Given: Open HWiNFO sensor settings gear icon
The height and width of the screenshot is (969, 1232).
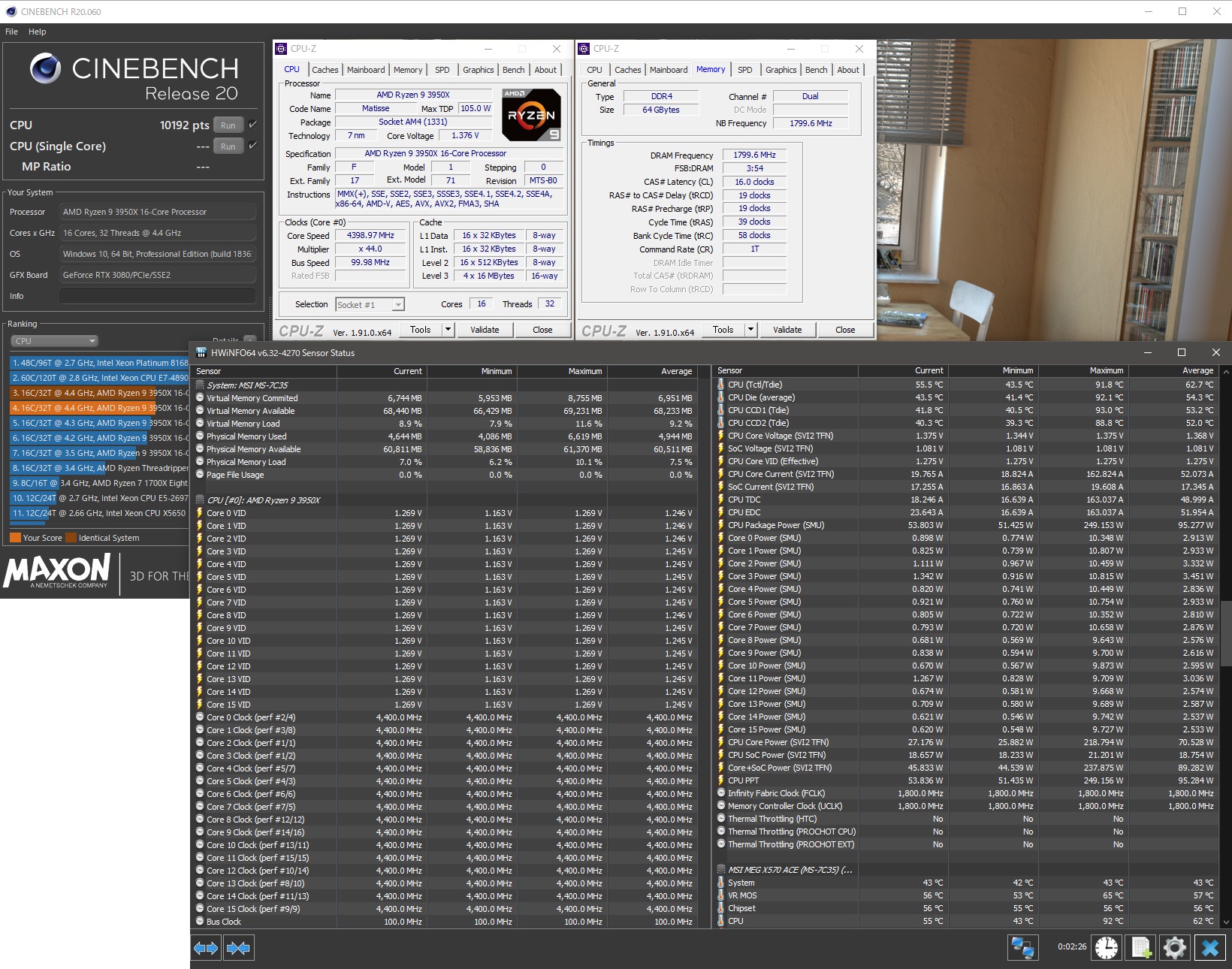Looking at the screenshot, I should click(x=1175, y=947).
